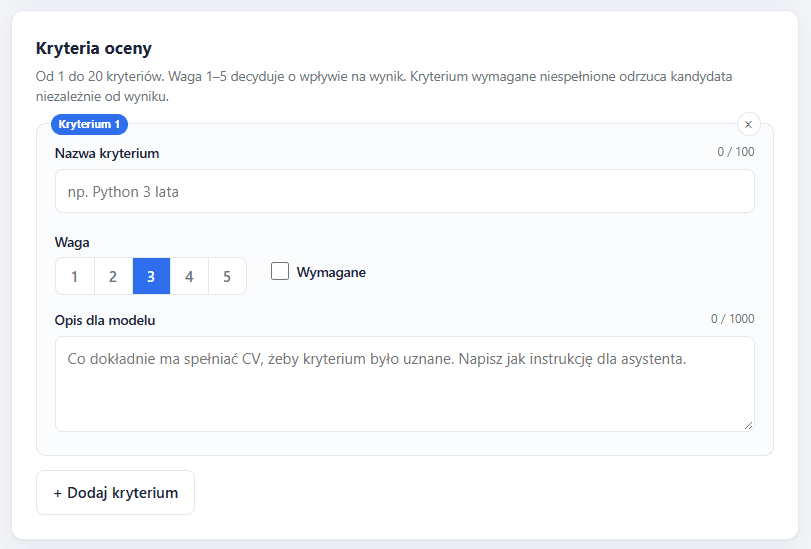The image size is (811, 549).
Task: Pick weight 5
Action: [x=227, y=276]
